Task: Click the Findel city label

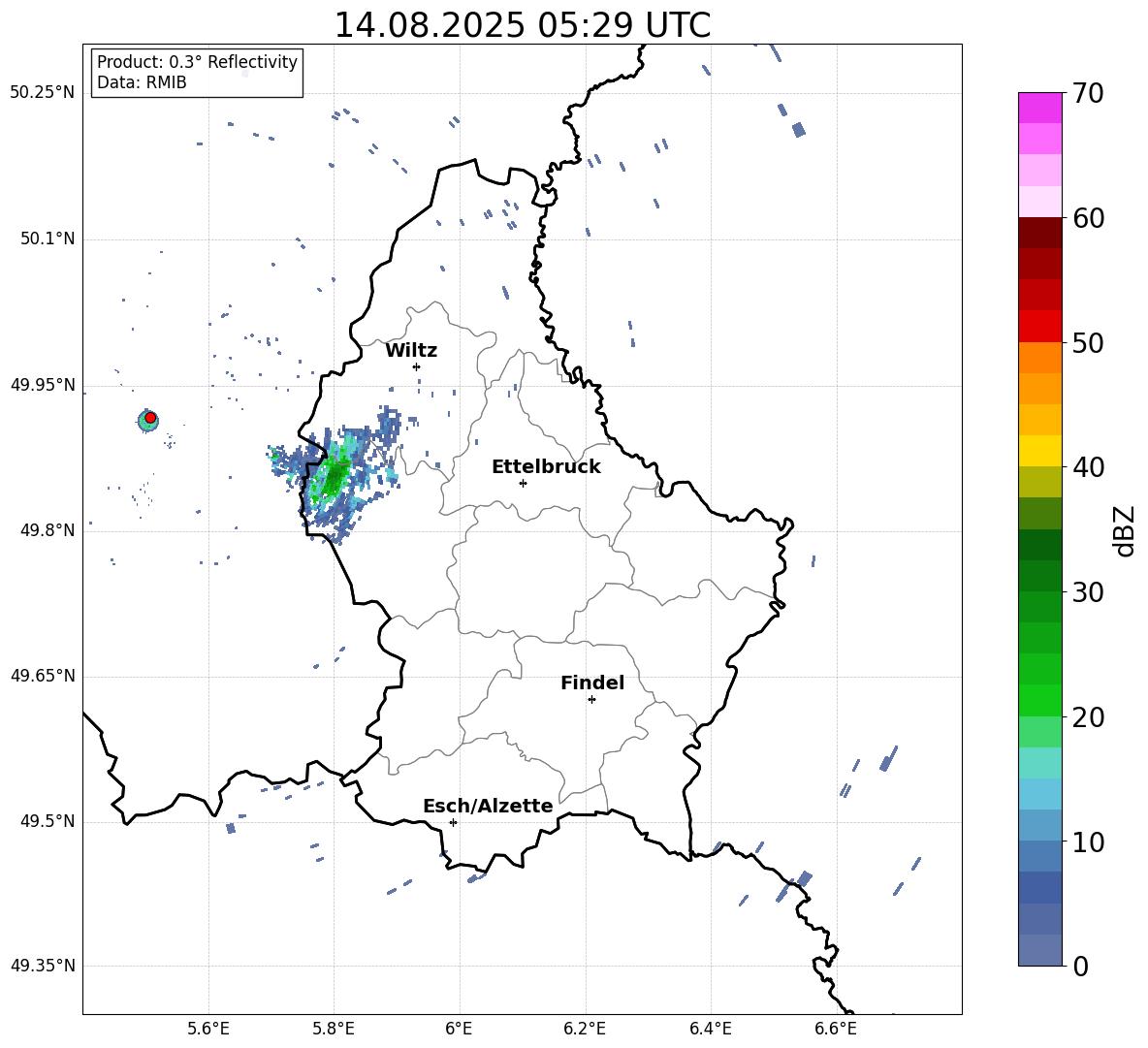Action: point(592,683)
